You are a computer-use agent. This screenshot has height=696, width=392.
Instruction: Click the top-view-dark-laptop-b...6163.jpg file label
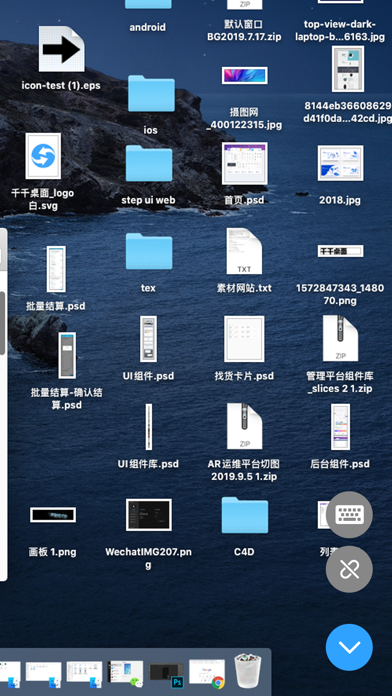[340, 30]
